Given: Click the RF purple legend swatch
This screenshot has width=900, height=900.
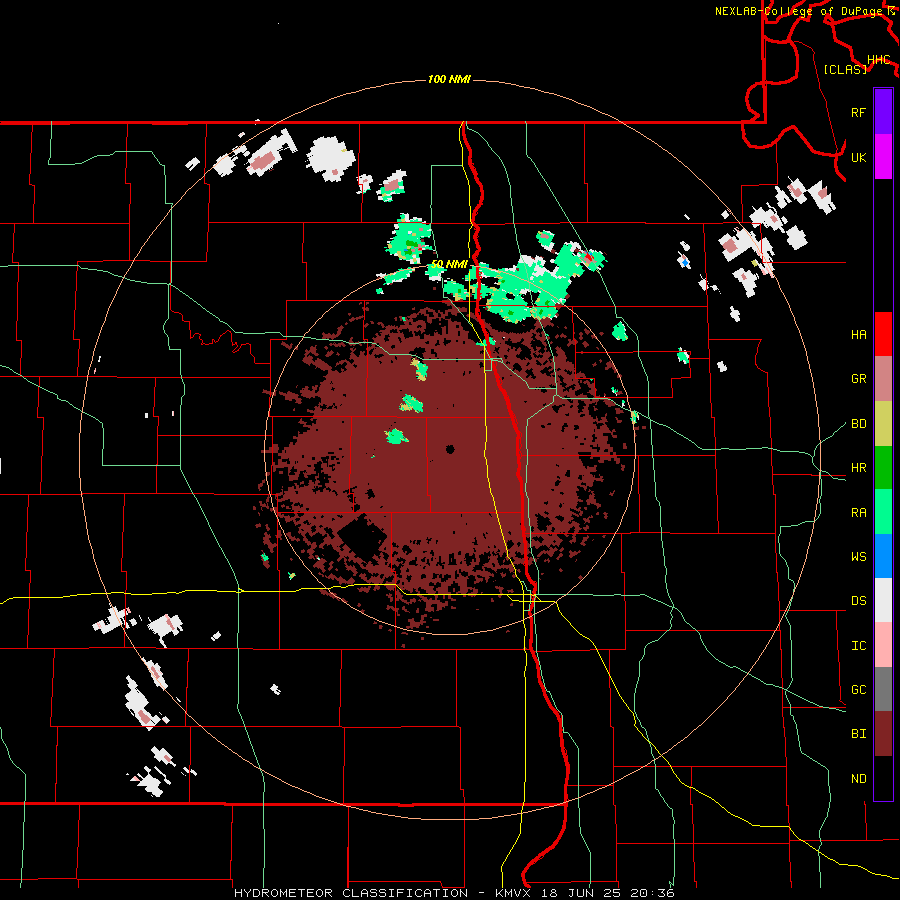Looking at the screenshot, I should click(883, 112).
